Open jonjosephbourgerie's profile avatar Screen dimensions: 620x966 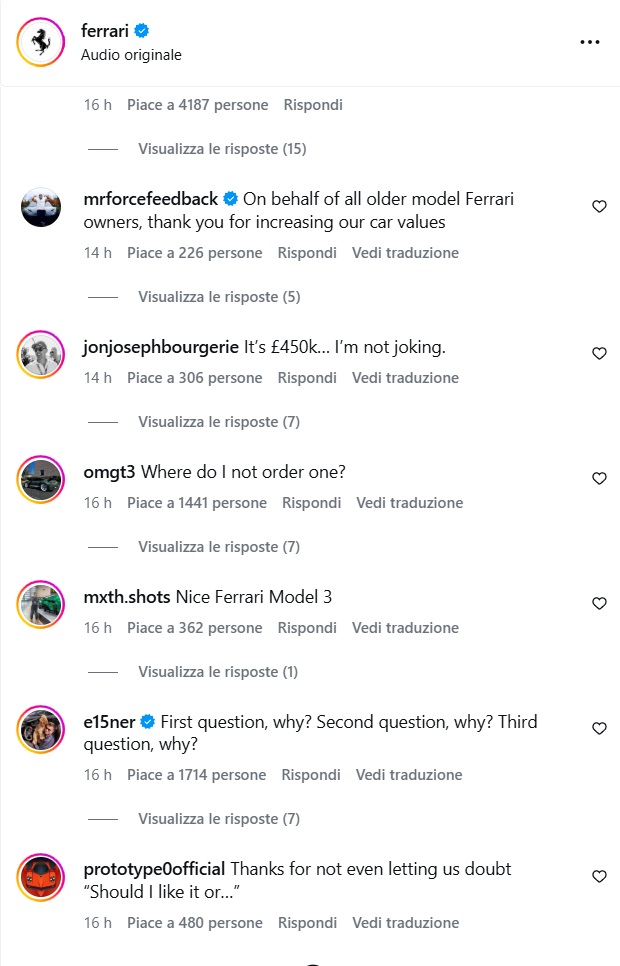(x=41, y=355)
